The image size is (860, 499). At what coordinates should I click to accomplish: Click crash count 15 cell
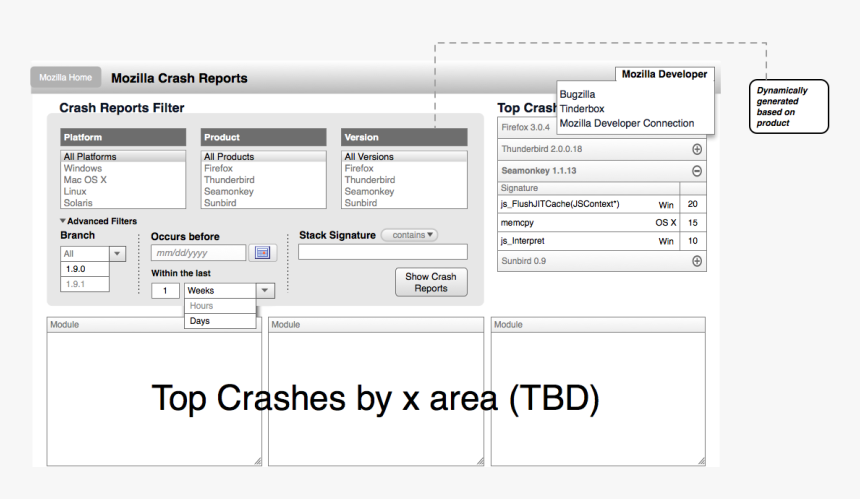pos(693,223)
